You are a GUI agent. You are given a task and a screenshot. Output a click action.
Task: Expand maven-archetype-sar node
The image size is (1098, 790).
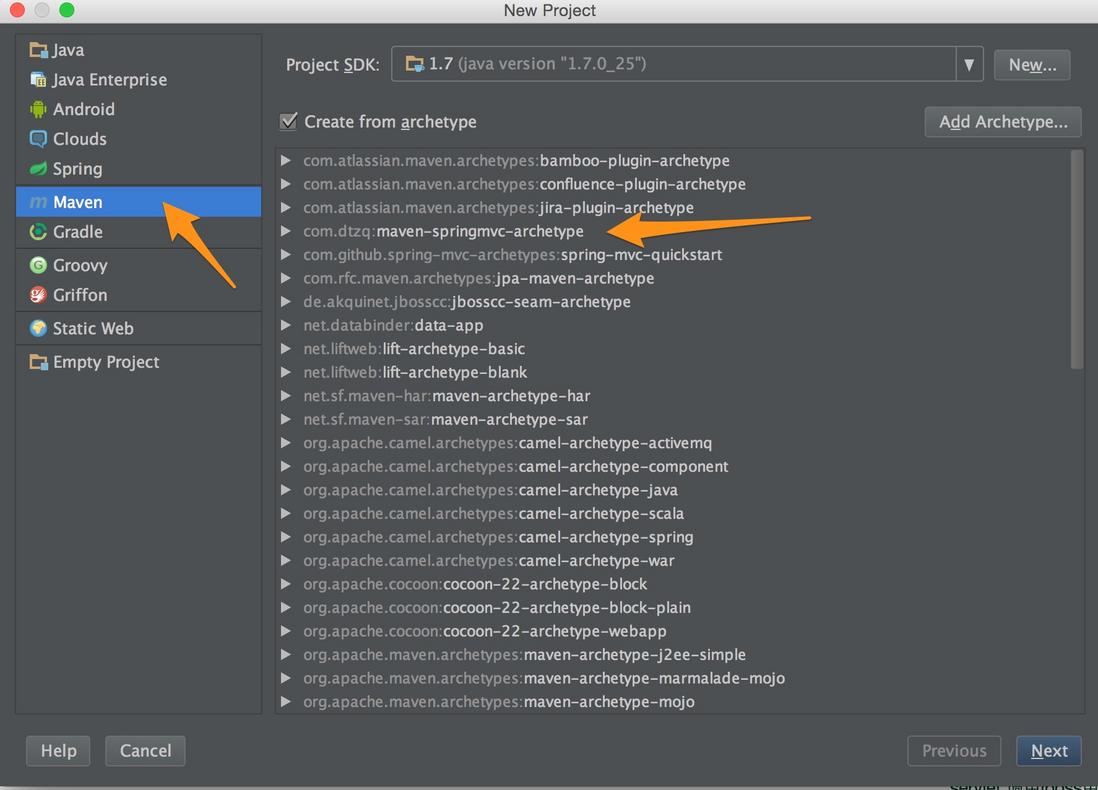286,420
